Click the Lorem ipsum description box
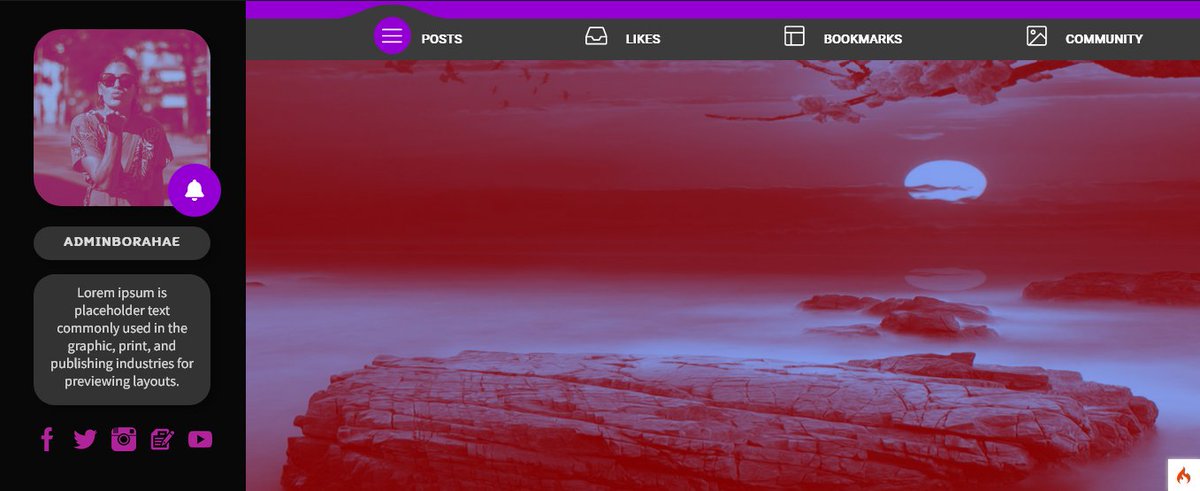 pos(122,339)
